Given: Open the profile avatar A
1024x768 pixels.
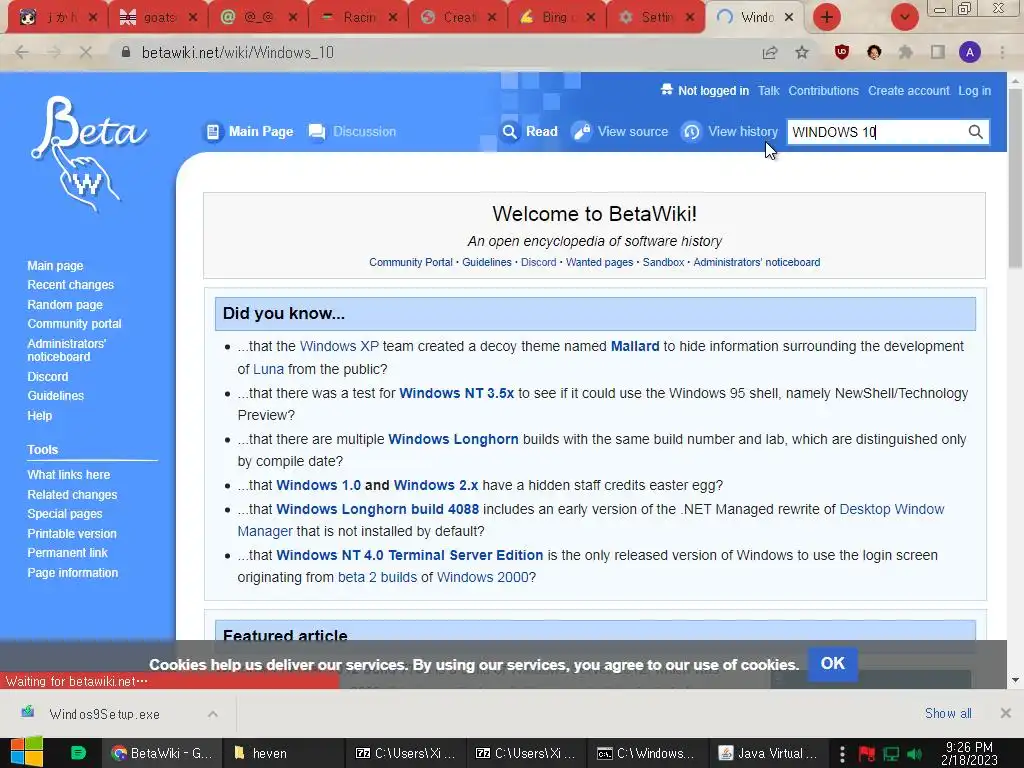Looking at the screenshot, I should tap(970, 52).
